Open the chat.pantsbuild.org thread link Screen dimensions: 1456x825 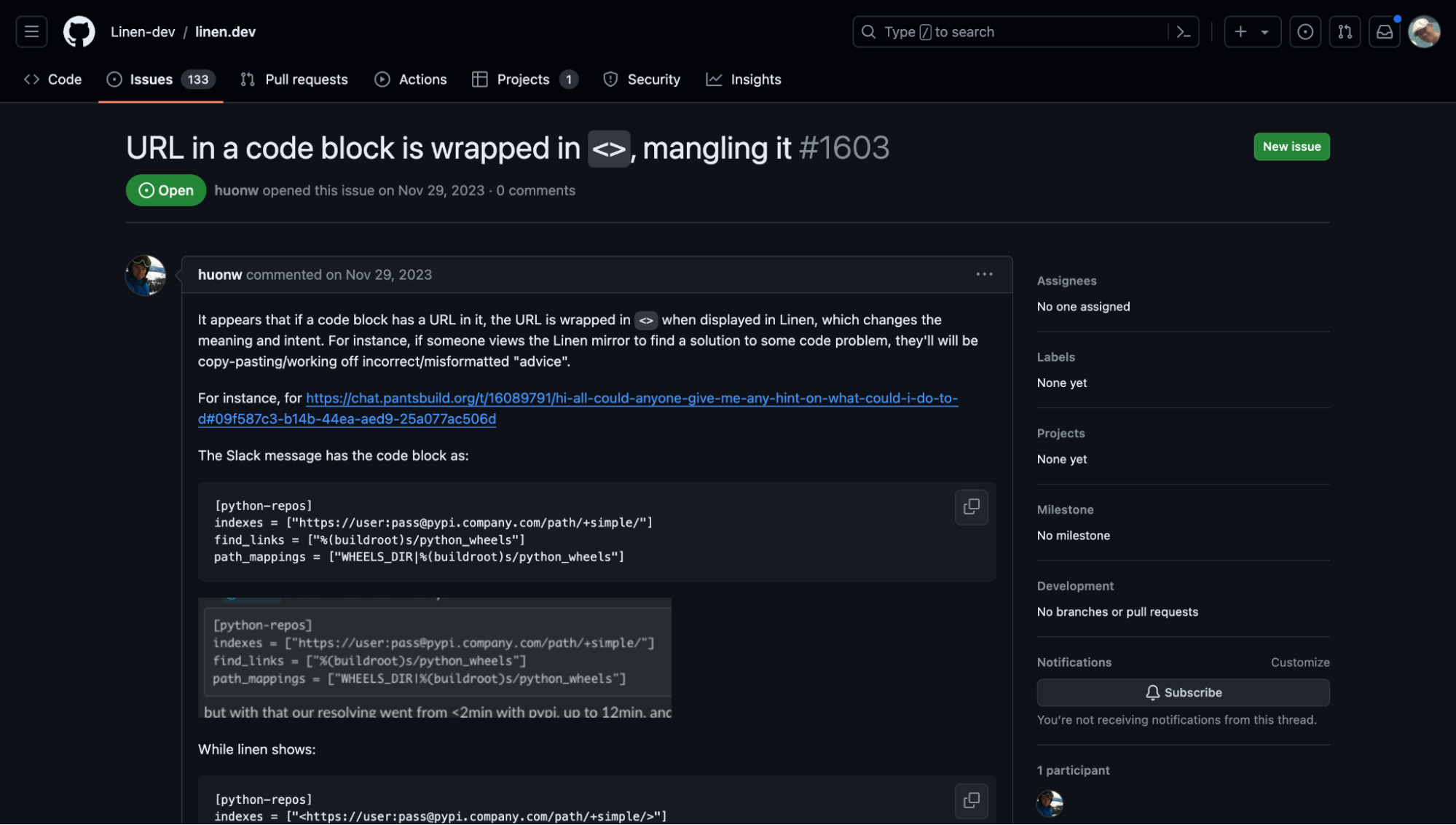(x=578, y=408)
